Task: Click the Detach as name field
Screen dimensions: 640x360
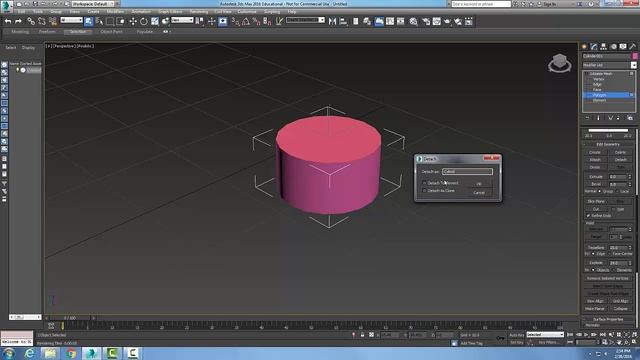Action: 467,171
